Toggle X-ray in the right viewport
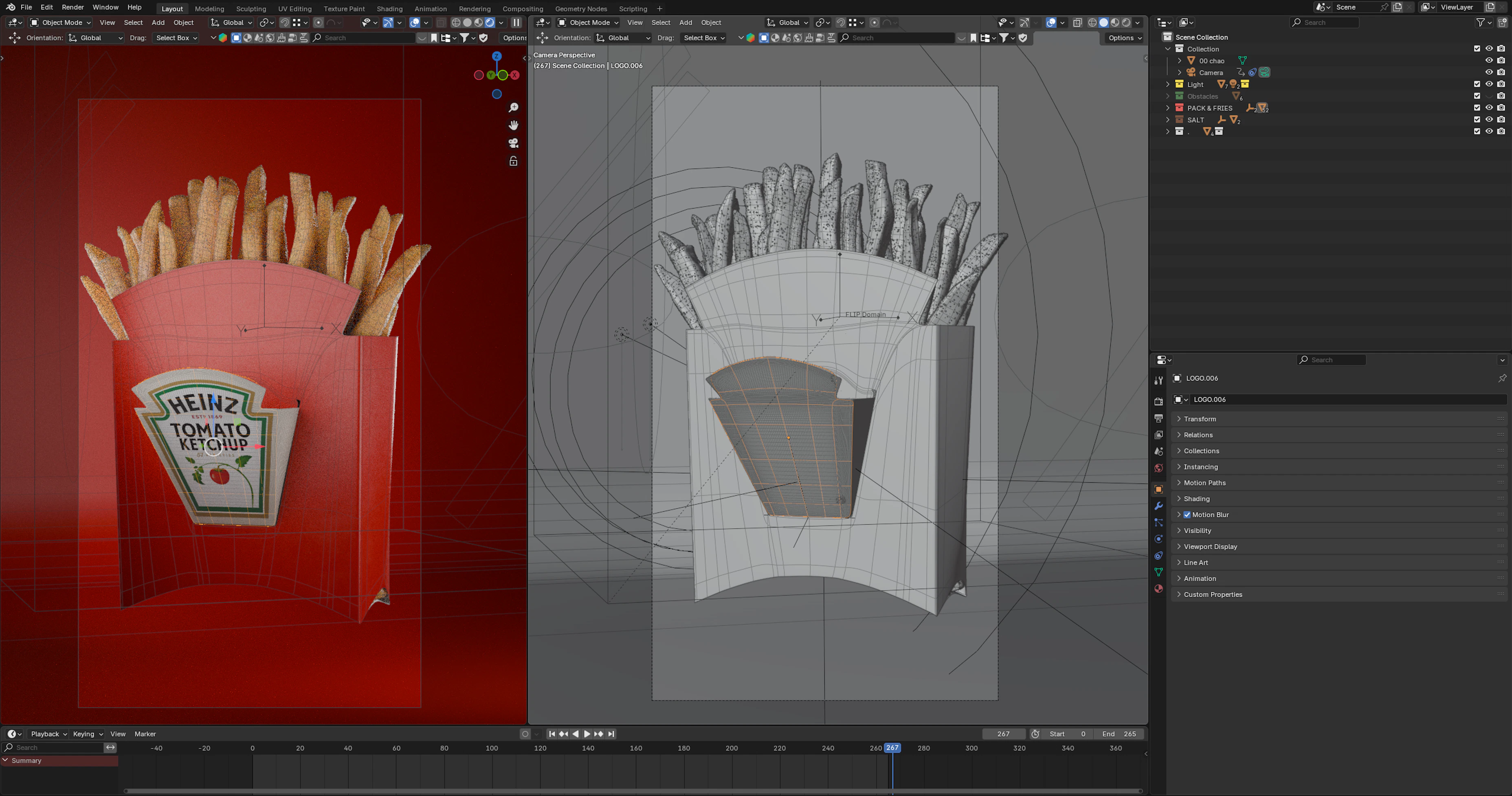This screenshot has width=1512, height=796. point(1077,22)
